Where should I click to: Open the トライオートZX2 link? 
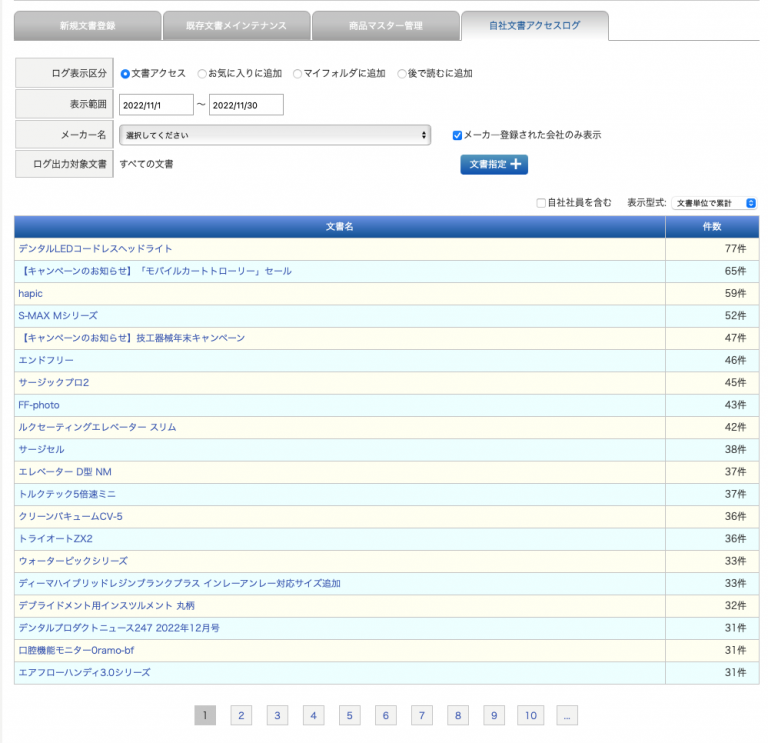55,539
